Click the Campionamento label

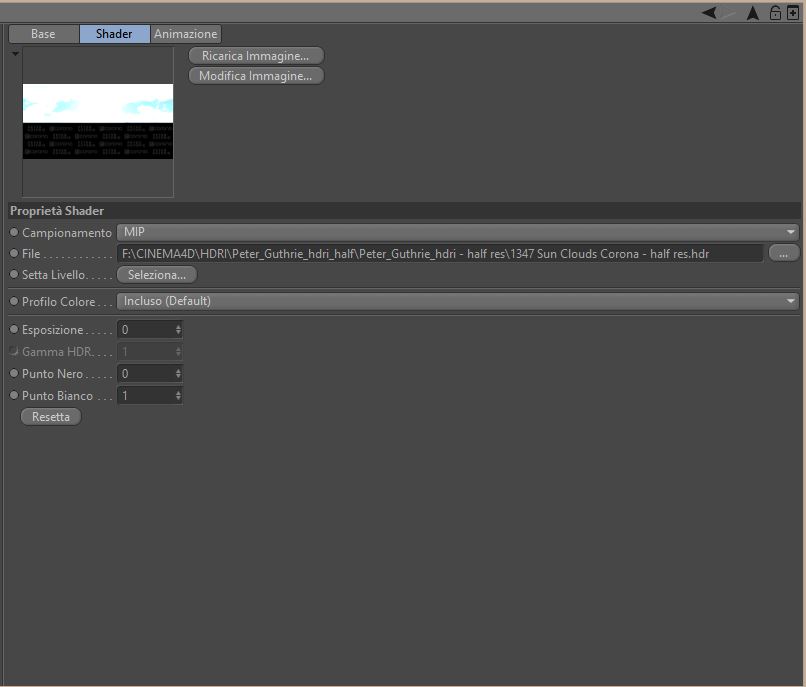pyautogui.click(x=67, y=233)
